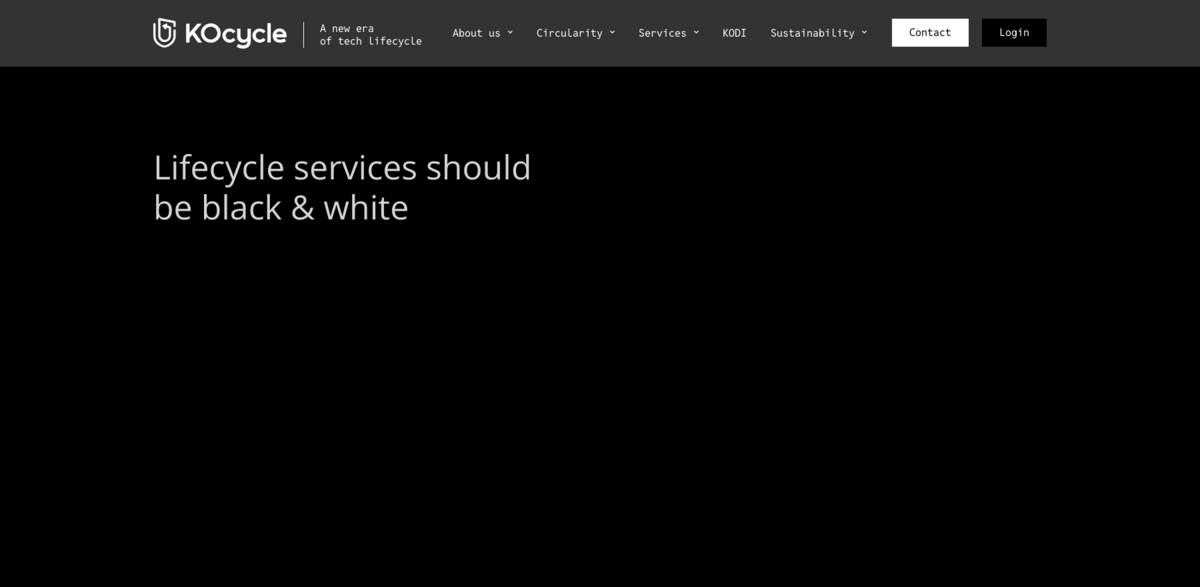
Task: Click the KOcycle wordmark text
Action: click(235, 34)
